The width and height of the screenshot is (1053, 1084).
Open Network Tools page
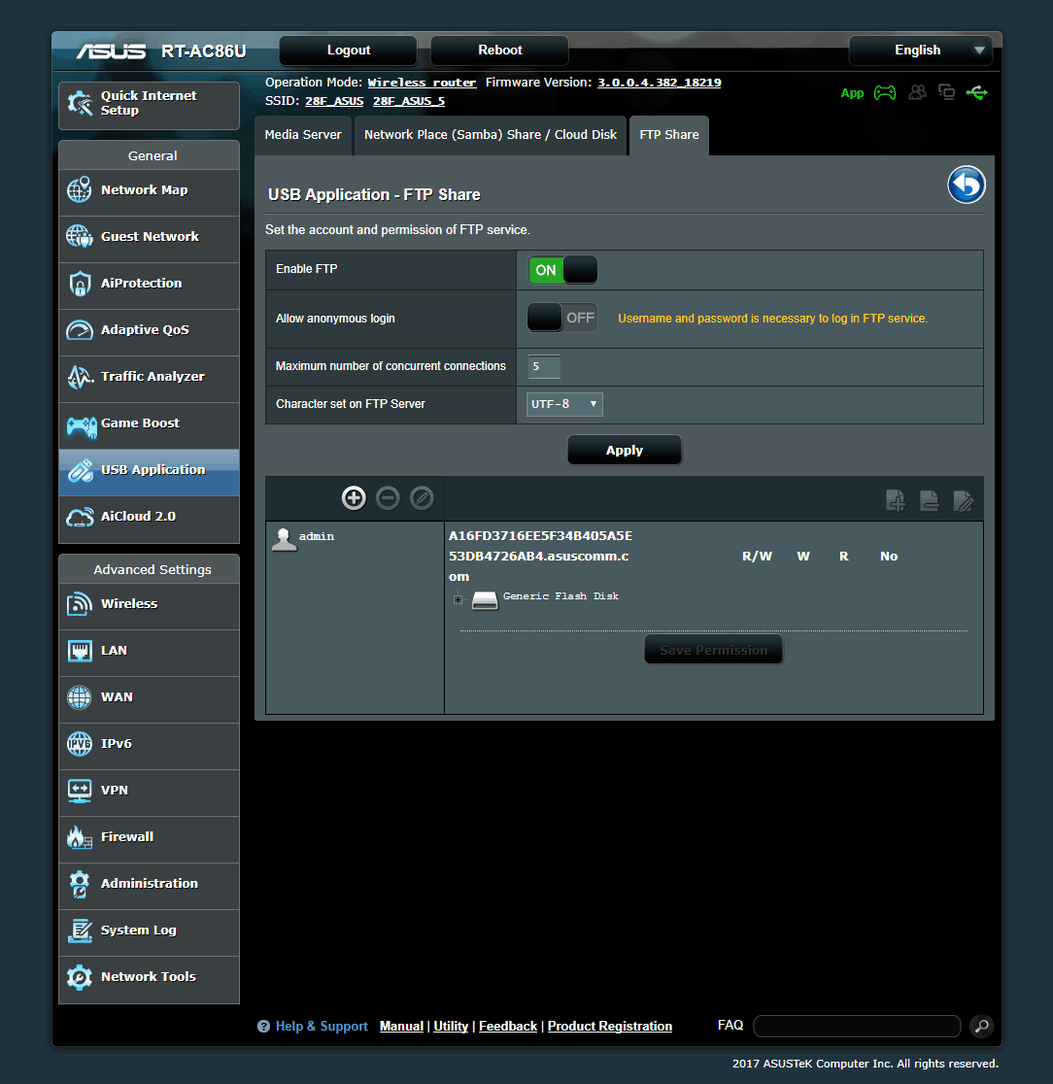[149, 978]
